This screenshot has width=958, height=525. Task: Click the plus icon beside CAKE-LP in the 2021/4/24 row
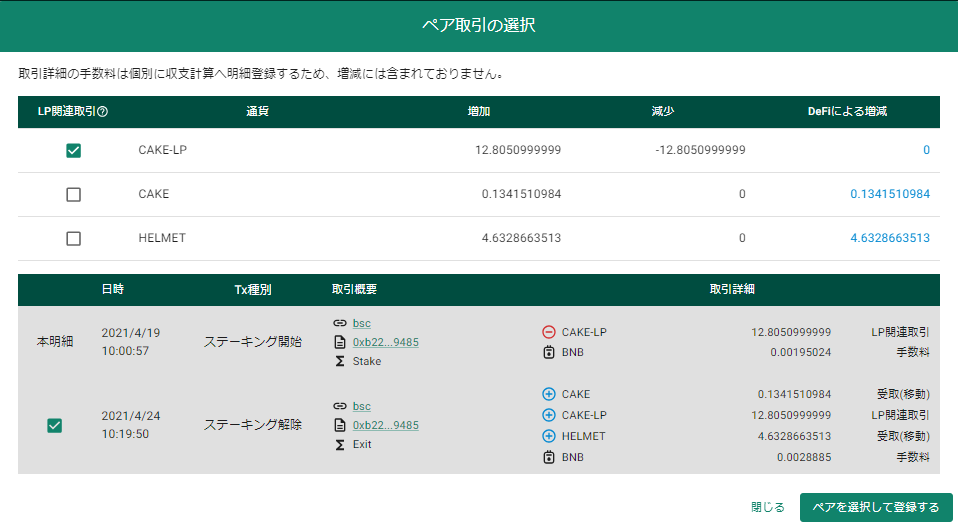point(549,415)
